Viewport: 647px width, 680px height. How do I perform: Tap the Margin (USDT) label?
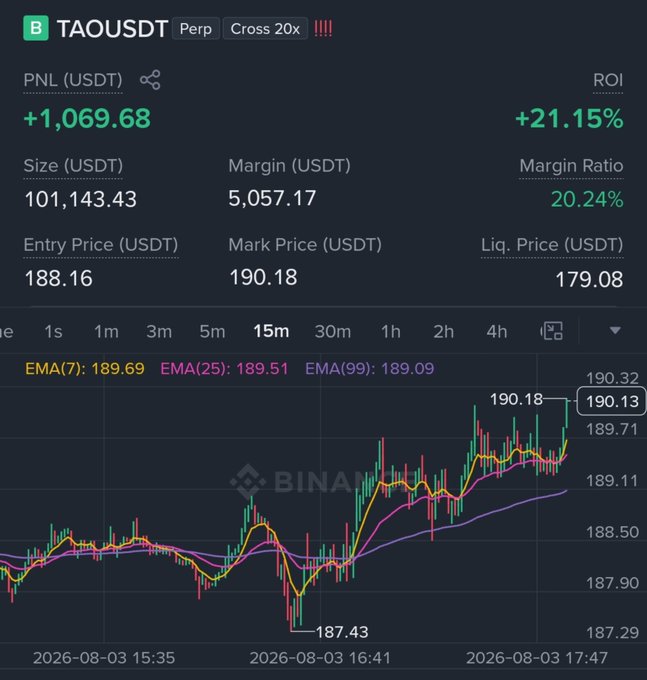point(290,166)
